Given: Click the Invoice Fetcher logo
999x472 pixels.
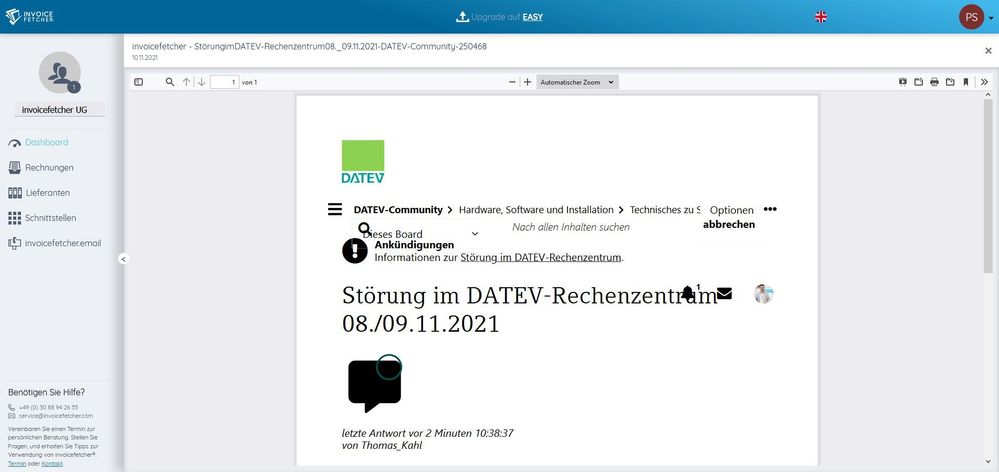Looking at the screenshot, I should [x=29, y=17].
